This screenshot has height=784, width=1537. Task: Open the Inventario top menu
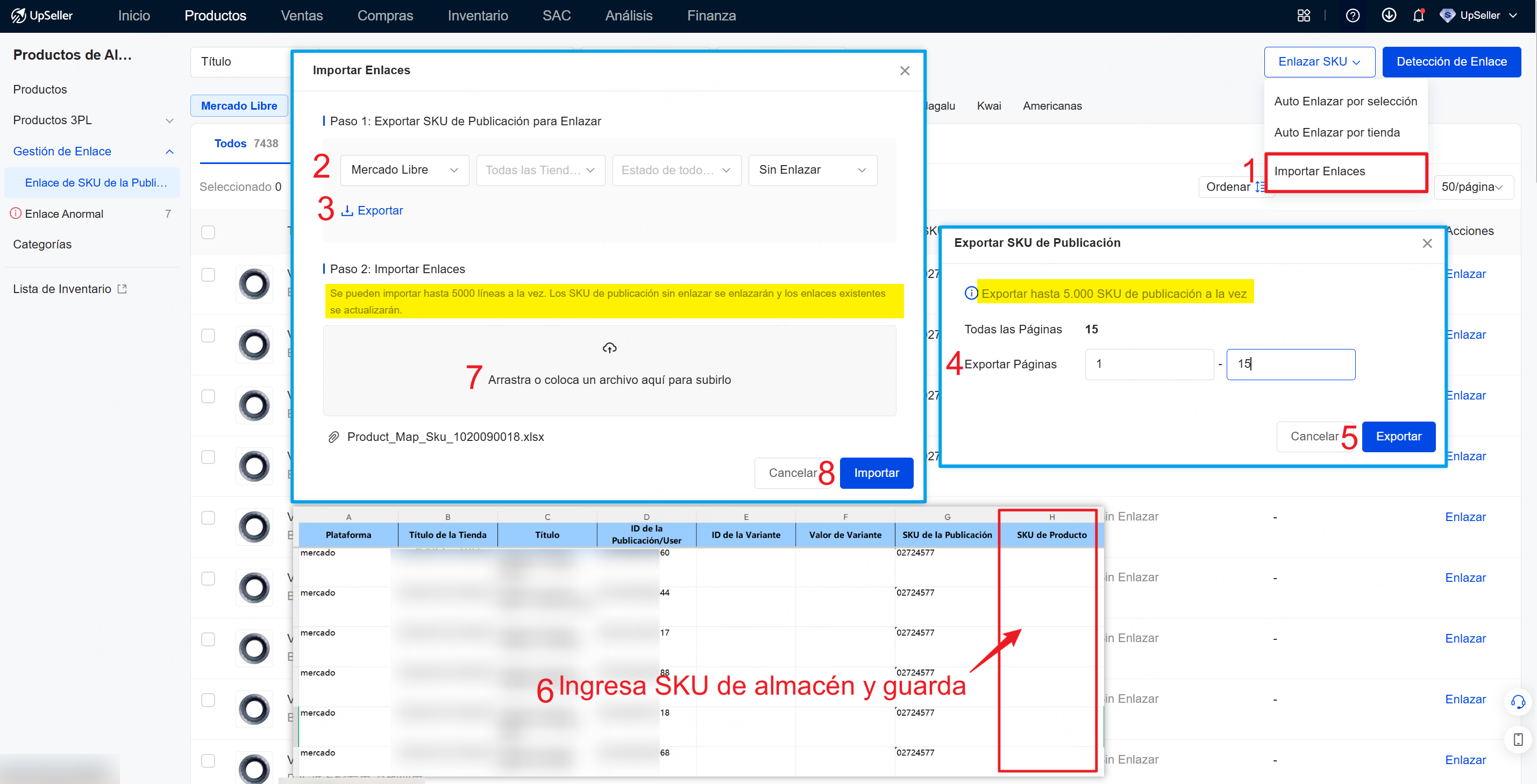click(478, 16)
